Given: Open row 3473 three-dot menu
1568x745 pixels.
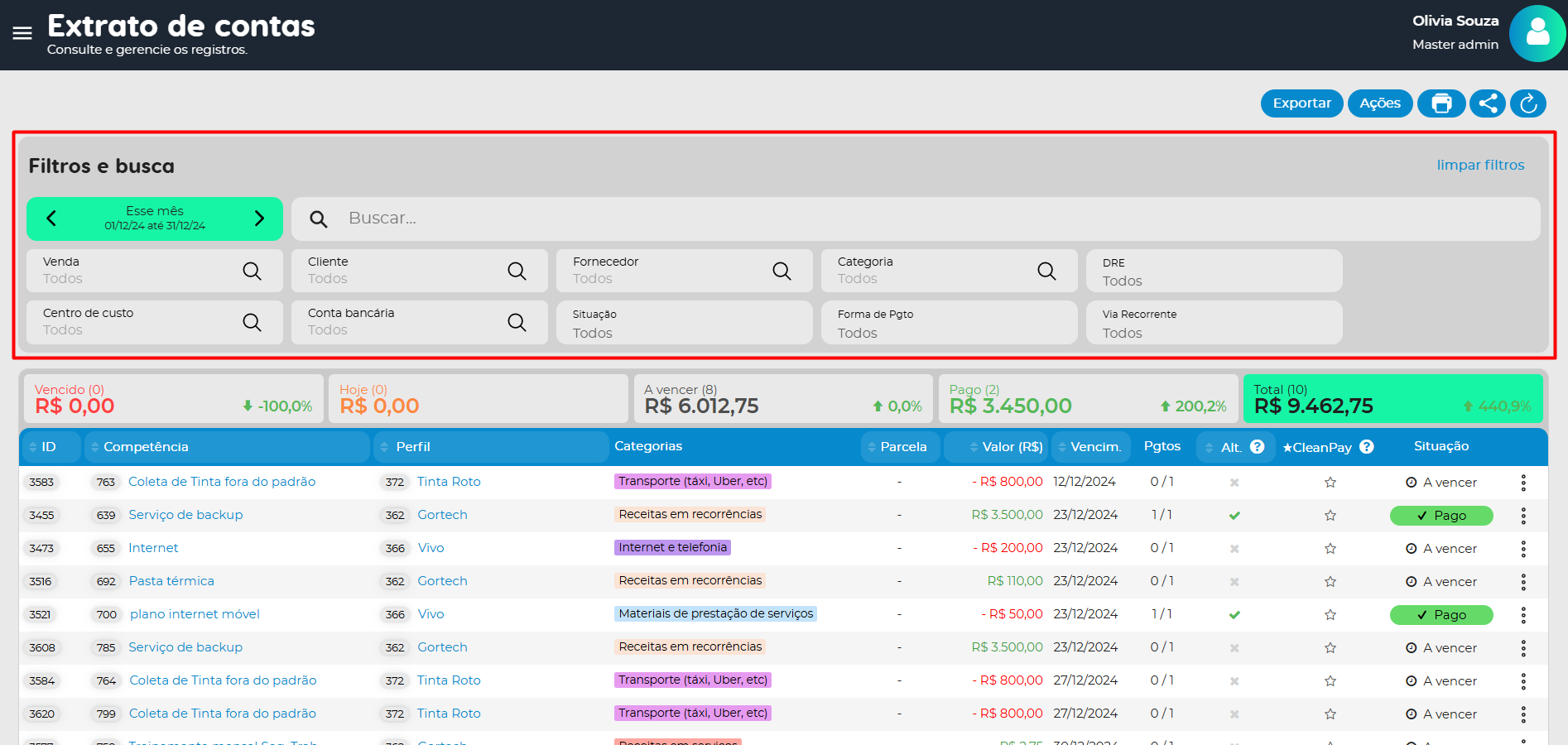Looking at the screenshot, I should tap(1523, 549).
